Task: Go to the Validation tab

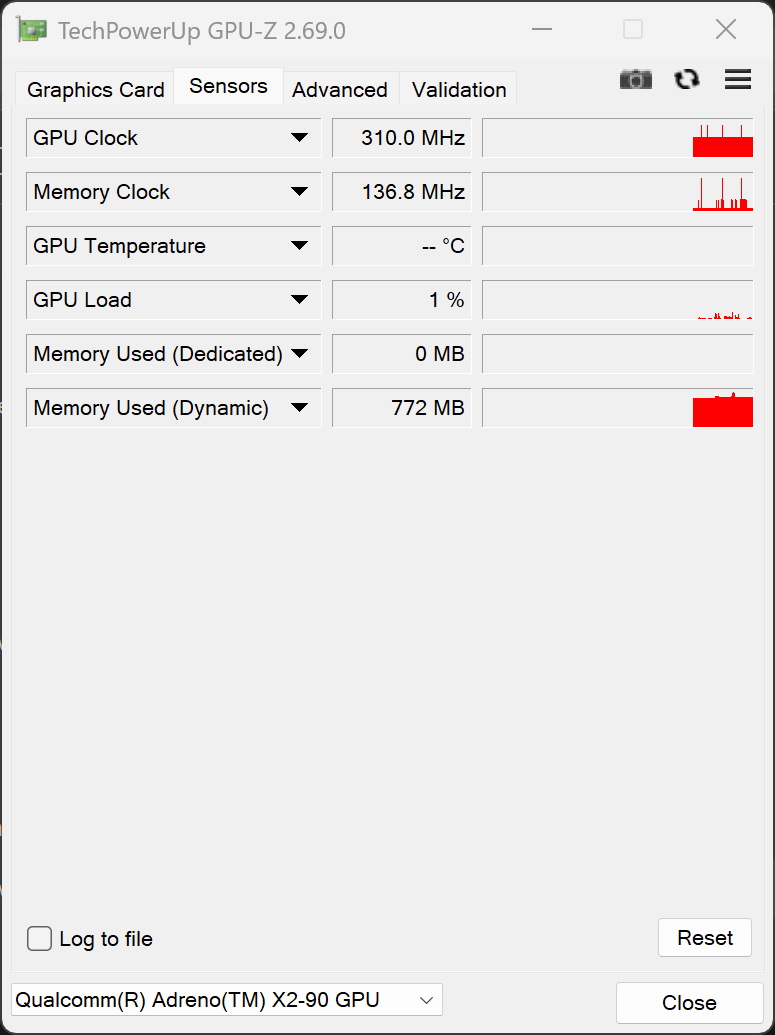Action: [x=459, y=90]
